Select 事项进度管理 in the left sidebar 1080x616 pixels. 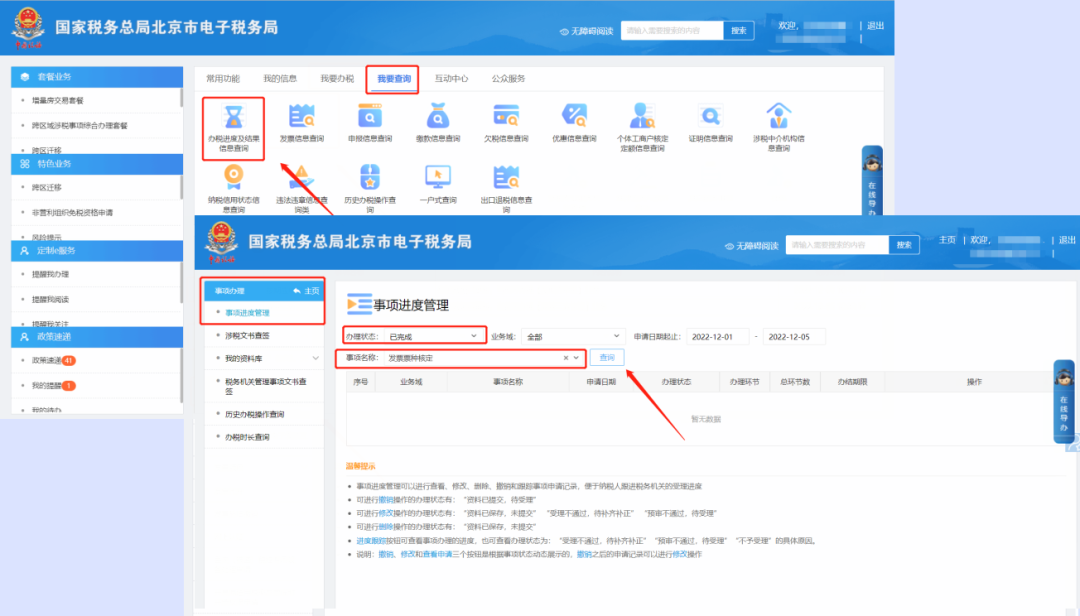[x=247, y=313]
